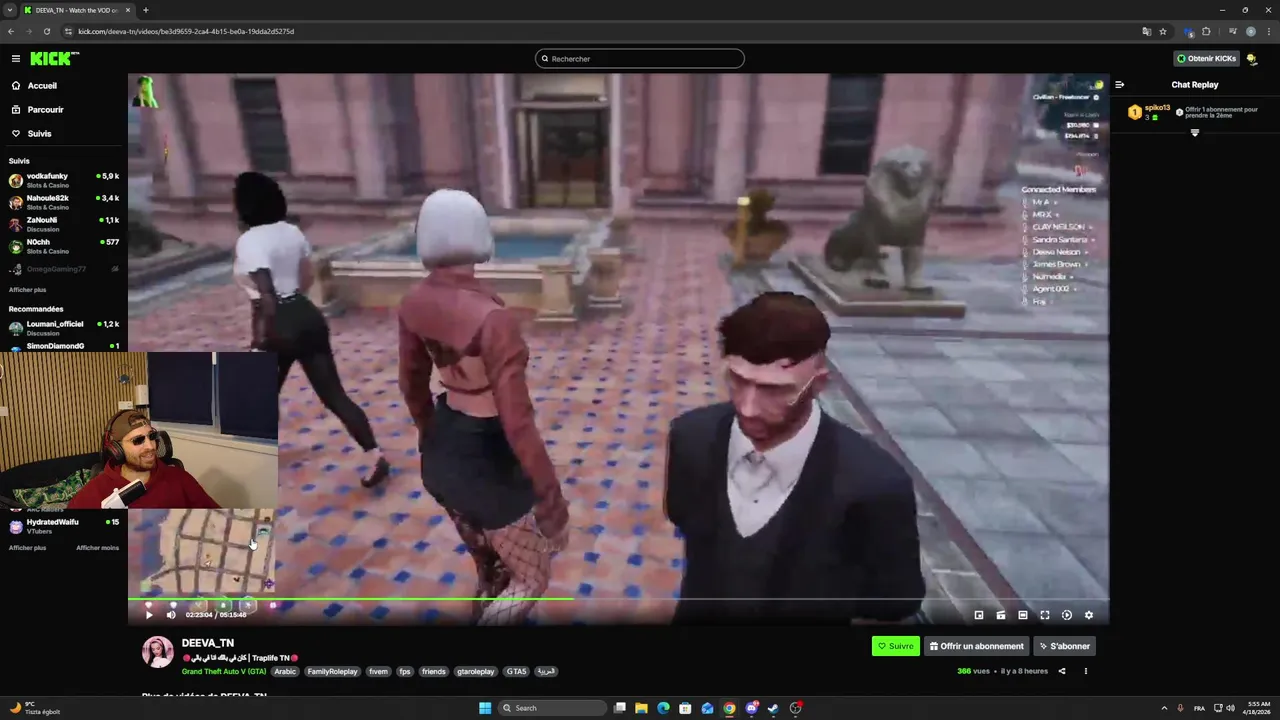1280x720 pixels.
Task: Play the video with the play button
Action: click(150, 615)
